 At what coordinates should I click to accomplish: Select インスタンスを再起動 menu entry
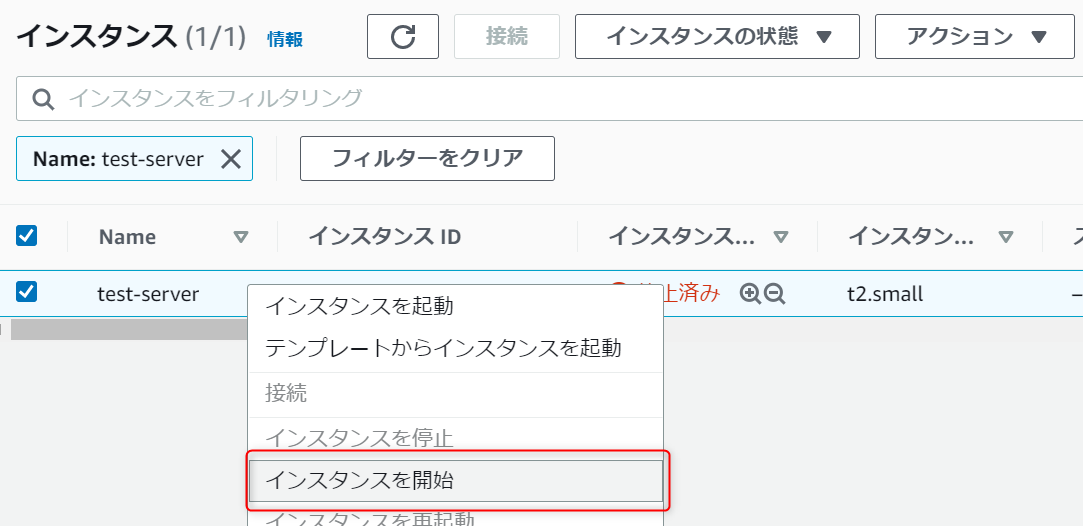[x=456, y=518]
